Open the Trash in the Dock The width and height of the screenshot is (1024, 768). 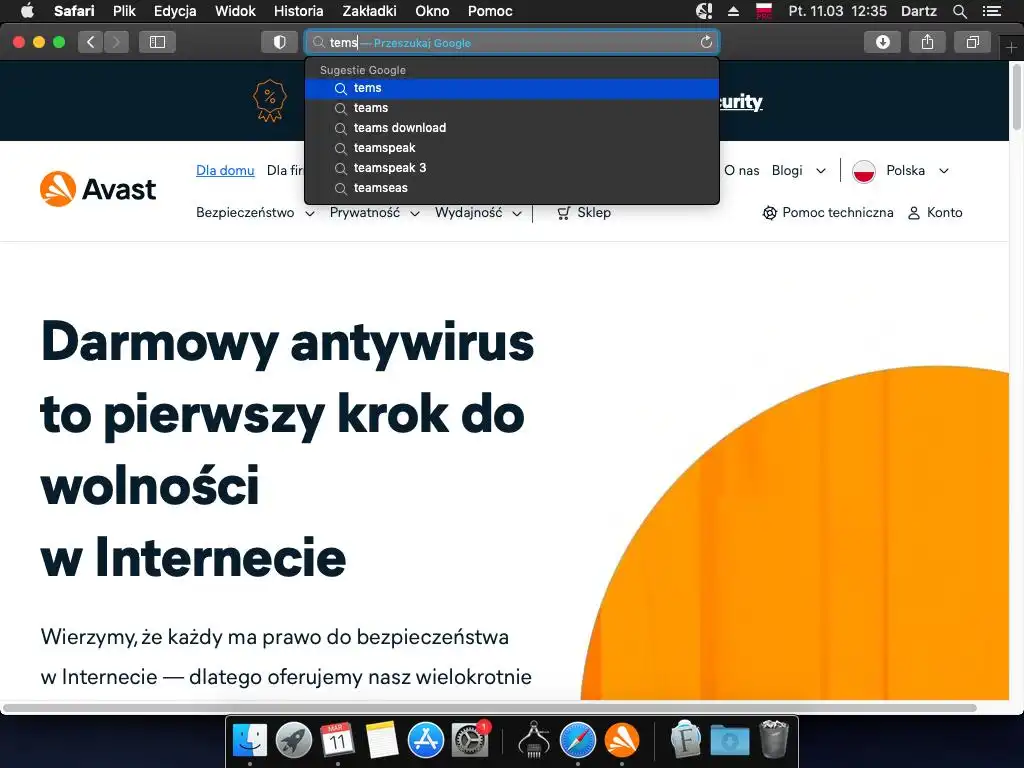click(x=775, y=739)
